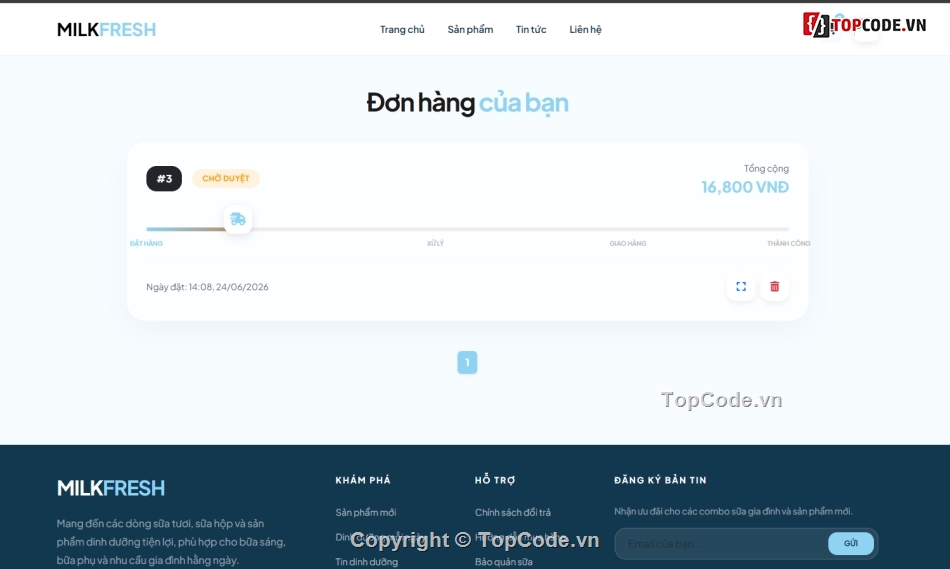The height and width of the screenshot is (569, 950).
Task: Click the THÀNH CÔNG progress step label
Action: 788,244
